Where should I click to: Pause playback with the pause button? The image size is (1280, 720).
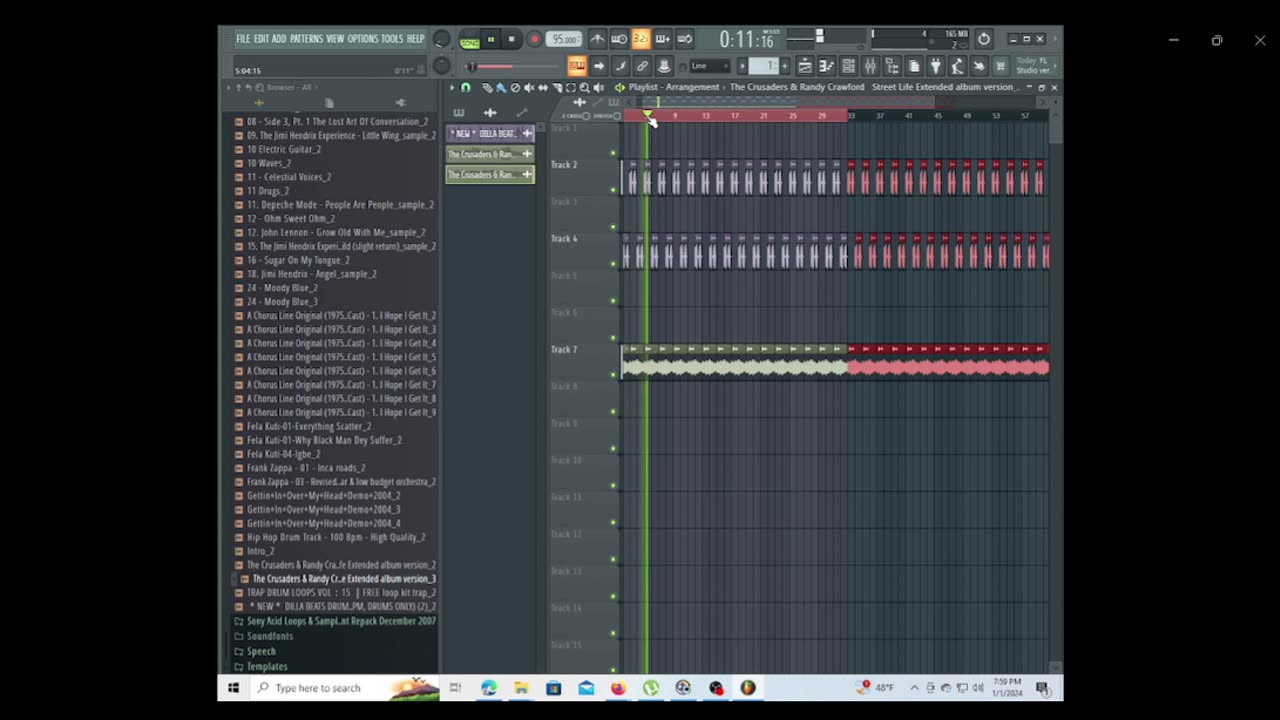click(x=491, y=39)
